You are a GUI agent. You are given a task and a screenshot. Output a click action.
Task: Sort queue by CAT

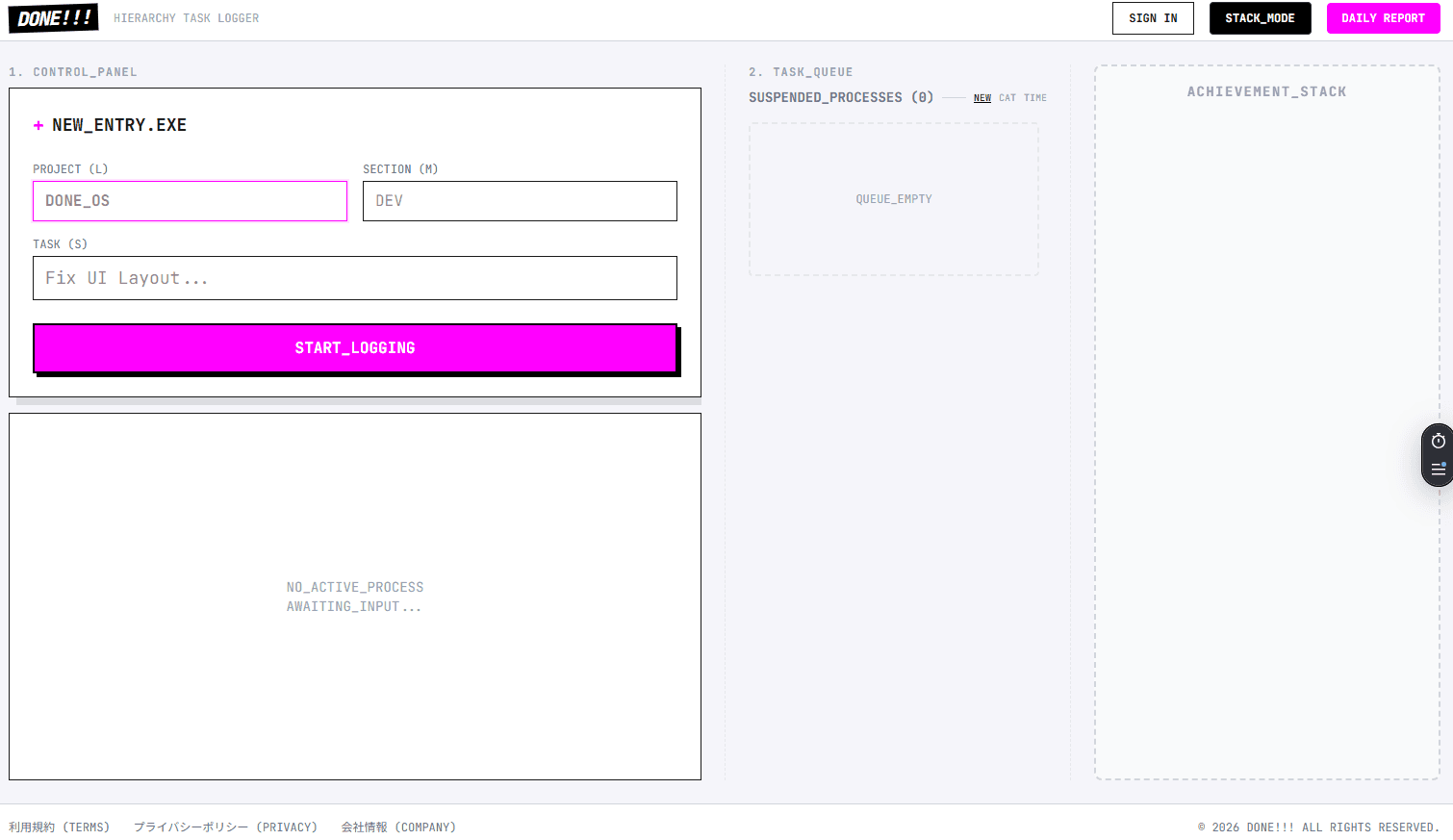(1007, 98)
